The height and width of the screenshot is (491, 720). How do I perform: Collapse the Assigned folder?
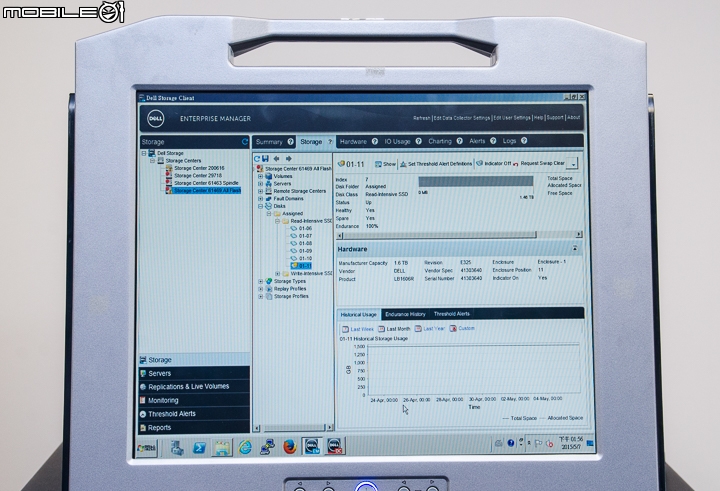coord(269,214)
